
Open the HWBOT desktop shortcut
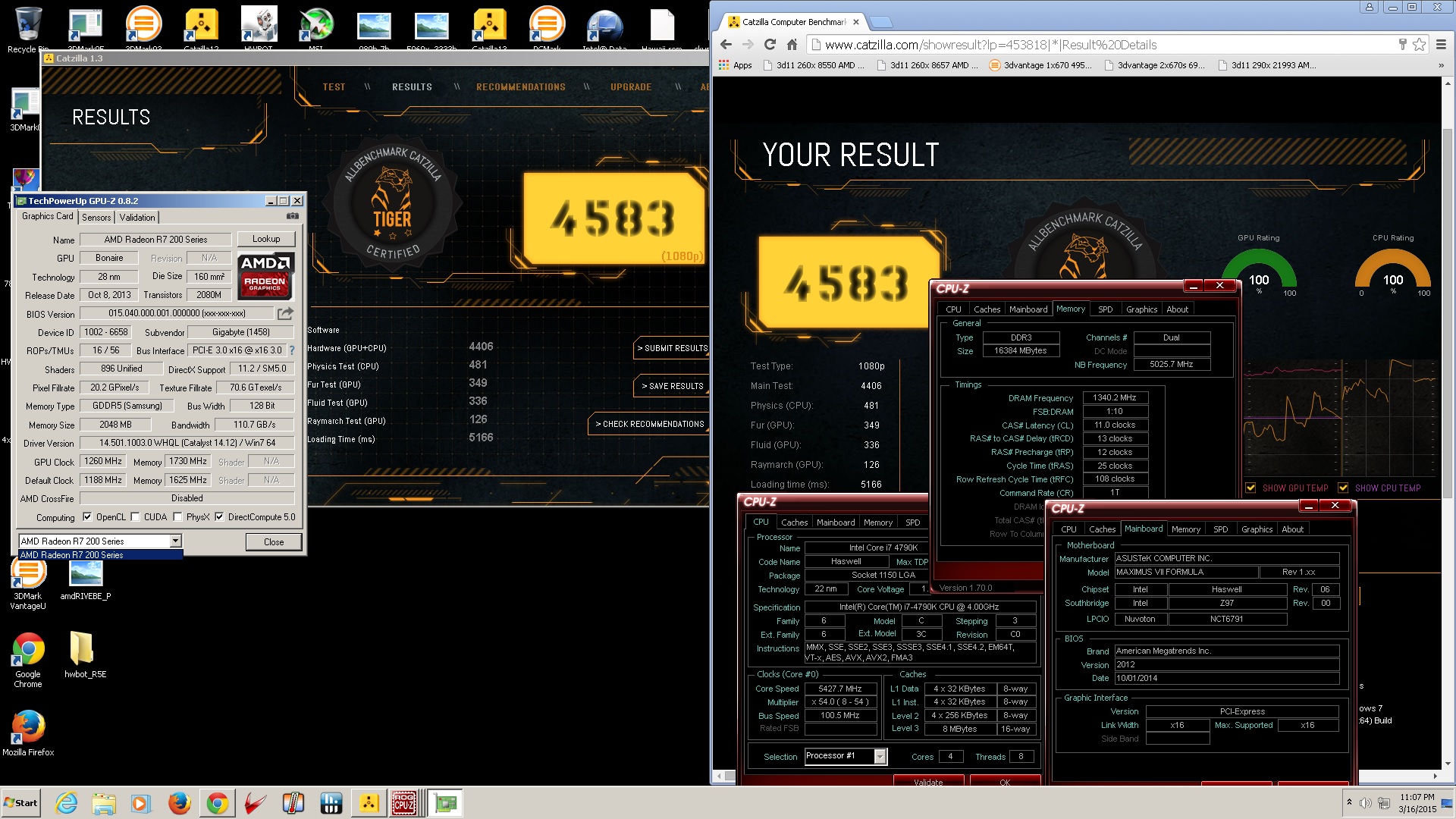tap(259, 27)
